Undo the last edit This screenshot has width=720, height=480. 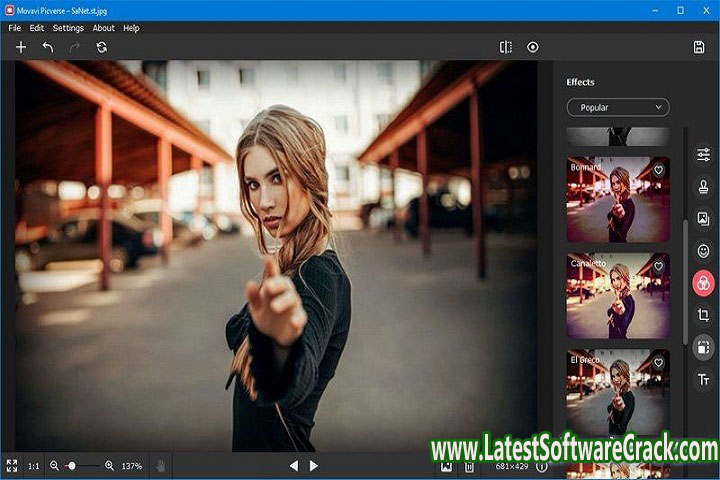pyautogui.click(x=47, y=47)
